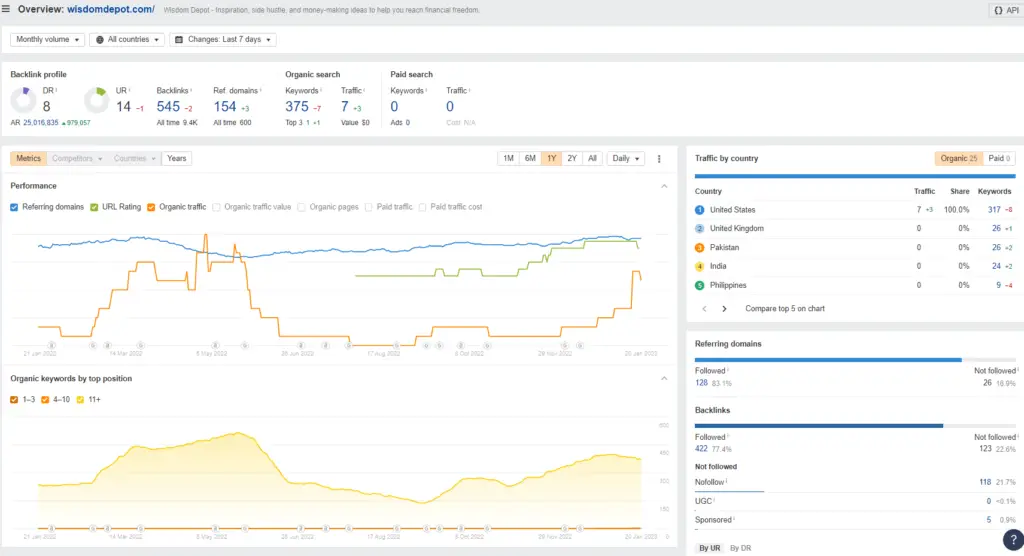
Task: Open followed backlinks count 422
Action: (701, 450)
